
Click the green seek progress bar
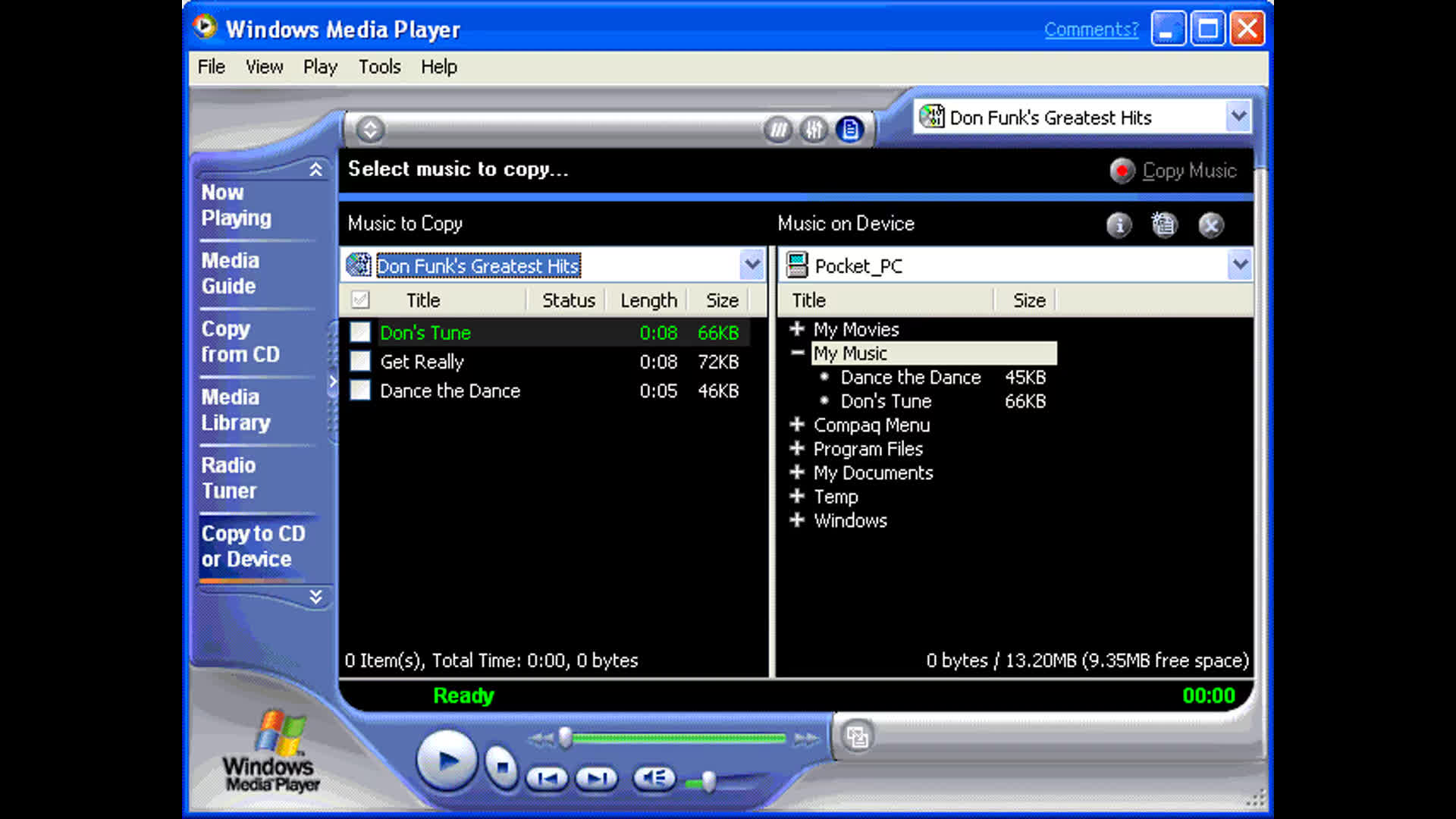coord(679,738)
